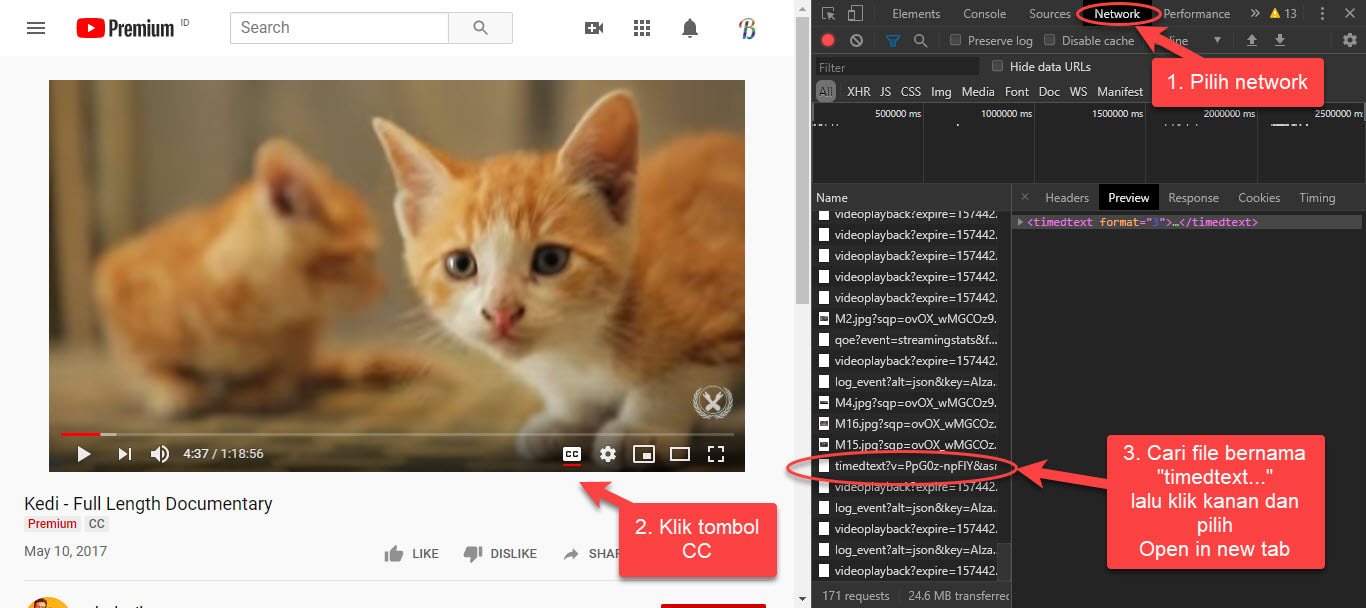Click the 13 warnings indicator
Screen dimensions: 1366x608
(x=1283, y=14)
